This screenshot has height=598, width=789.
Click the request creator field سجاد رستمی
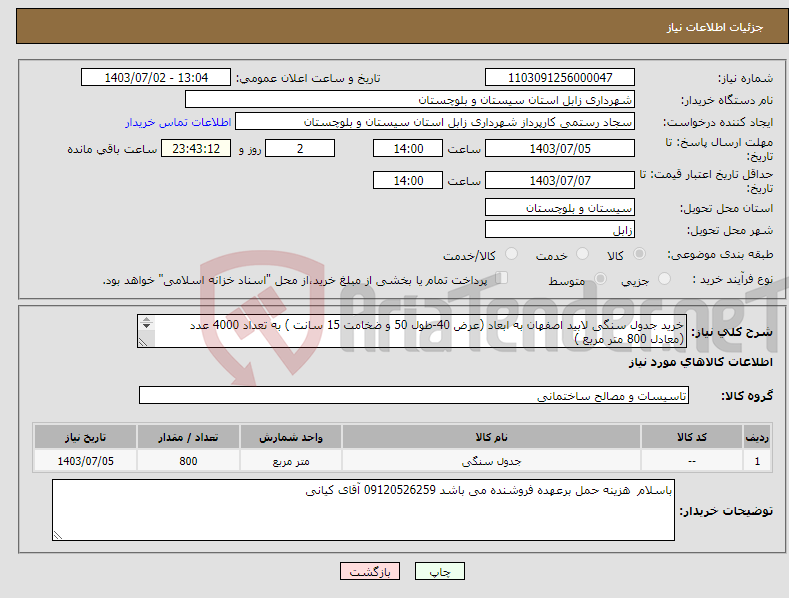[435, 122]
